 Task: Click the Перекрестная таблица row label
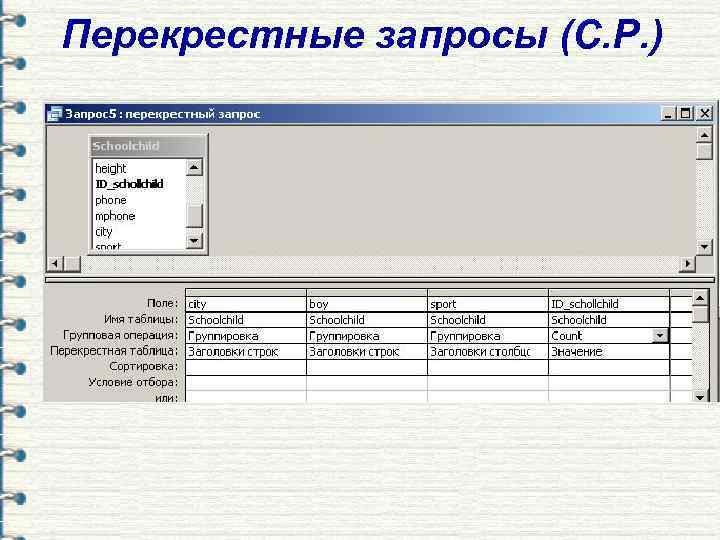[x=114, y=351]
